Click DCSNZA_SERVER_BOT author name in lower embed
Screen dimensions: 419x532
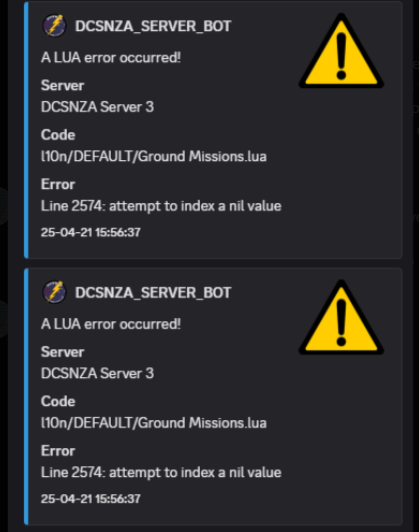coord(153,292)
